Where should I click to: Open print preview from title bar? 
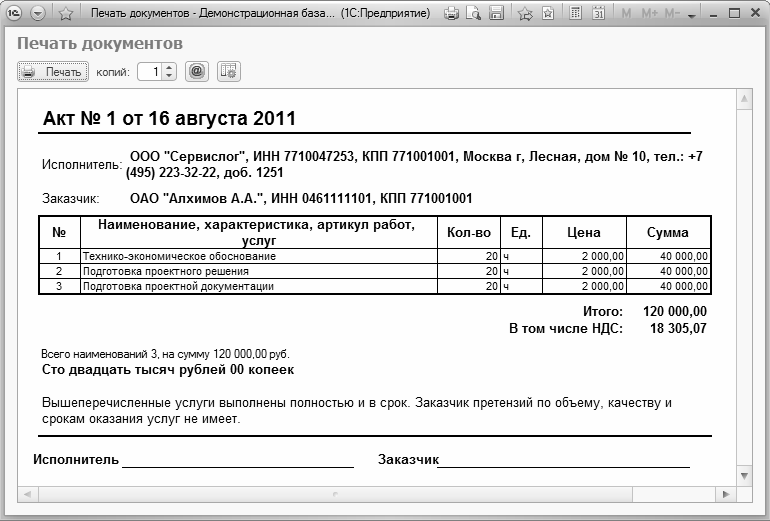(472, 14)
